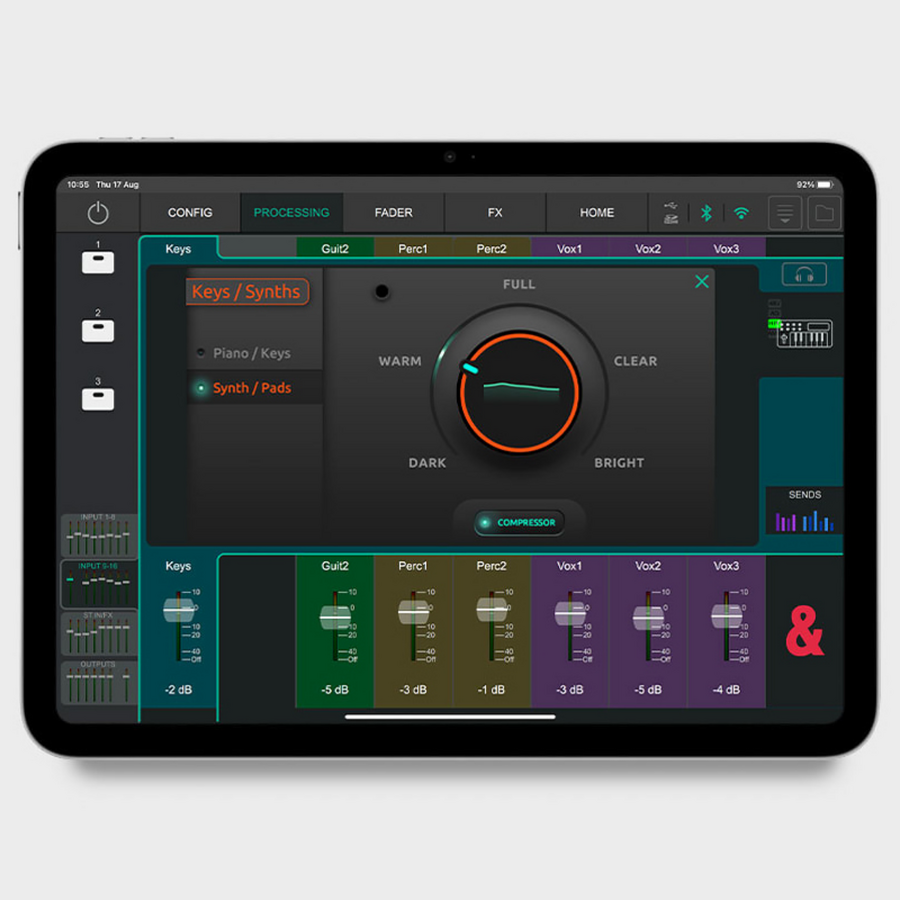Expand the drop-down list icon in top bar

click(785, 213)
